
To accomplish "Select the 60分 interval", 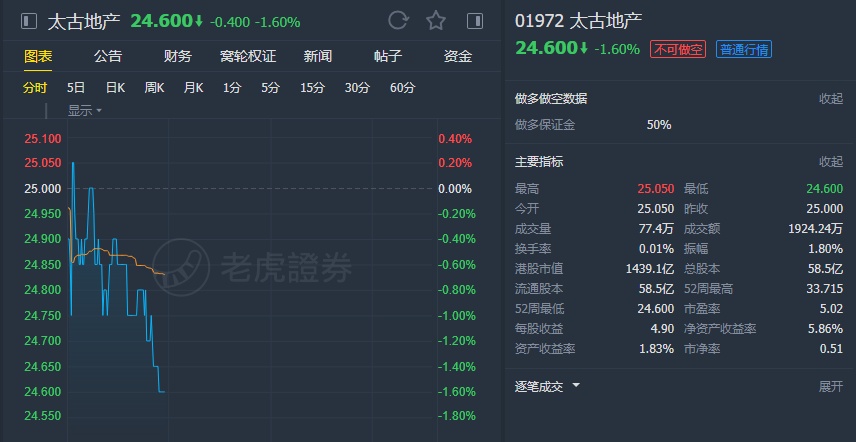I will click(x=402, y=88).
